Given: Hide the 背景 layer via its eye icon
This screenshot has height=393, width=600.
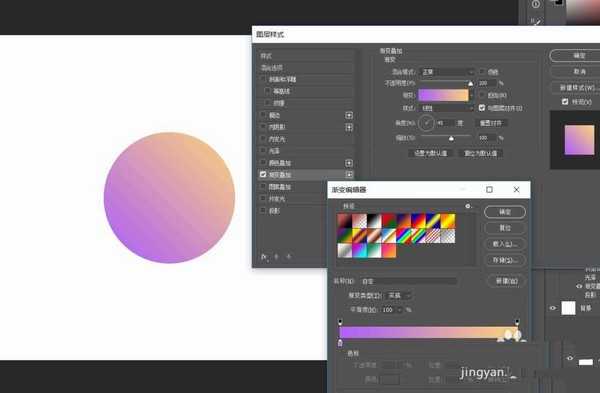Looking at the screenshot, I should coord(553,308).
